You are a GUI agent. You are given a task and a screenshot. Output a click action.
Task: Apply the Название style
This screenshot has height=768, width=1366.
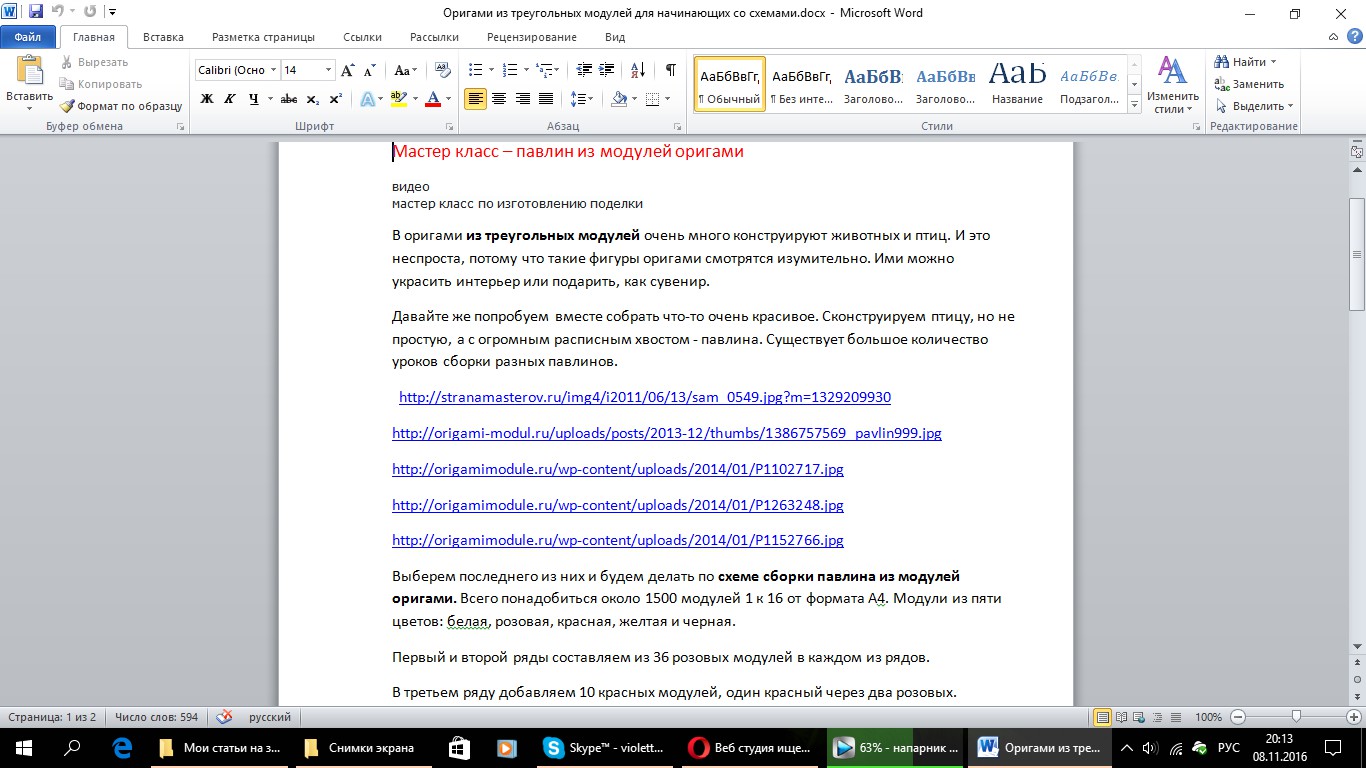coord(1018,84)
